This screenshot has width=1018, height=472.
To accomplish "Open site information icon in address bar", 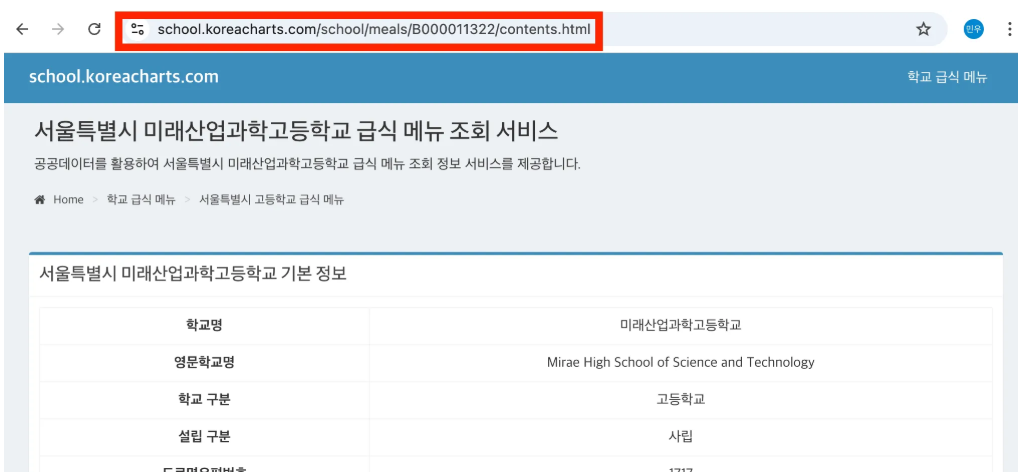I will tap(138, 29).
